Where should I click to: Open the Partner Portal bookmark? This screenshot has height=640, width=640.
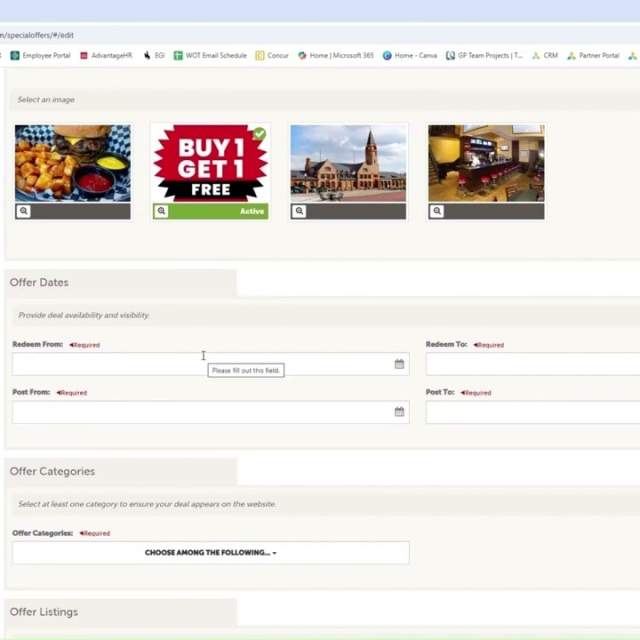pos(593,56)
